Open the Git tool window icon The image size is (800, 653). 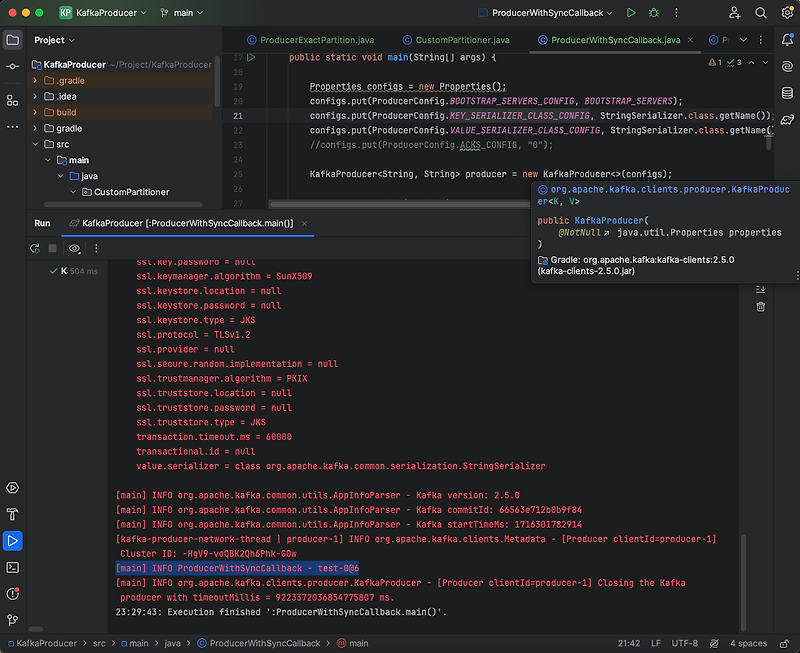[x=12, y=620]
